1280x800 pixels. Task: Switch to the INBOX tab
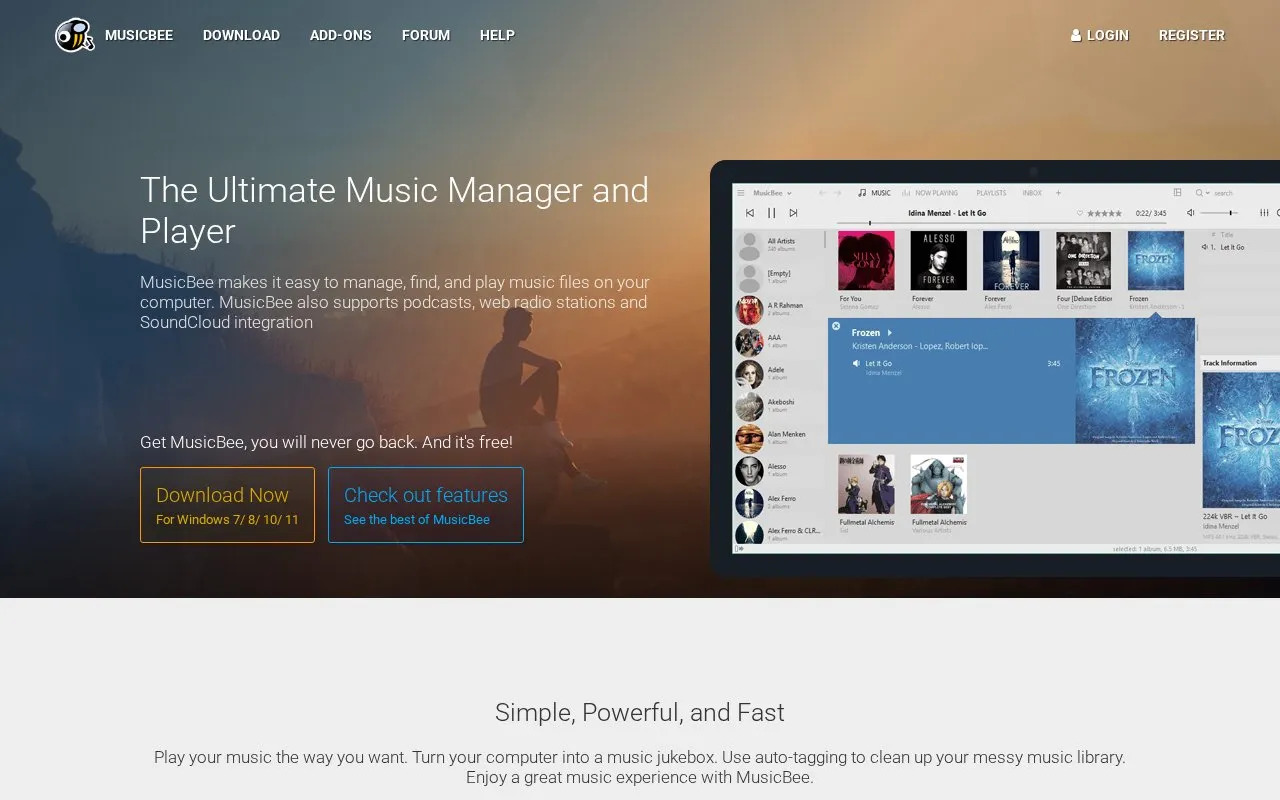pos(1032,193)
